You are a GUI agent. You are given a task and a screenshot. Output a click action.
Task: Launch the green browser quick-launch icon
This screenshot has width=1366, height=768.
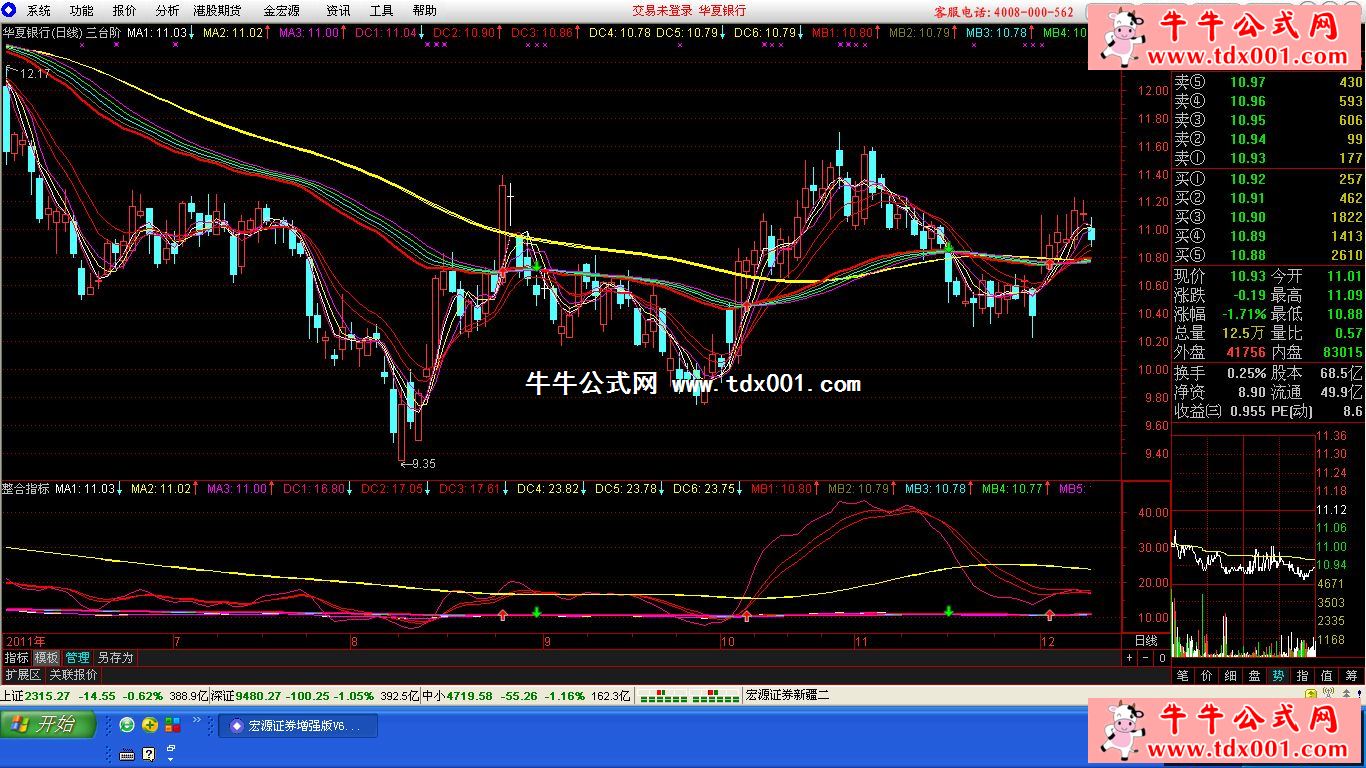tap(127, 725)
